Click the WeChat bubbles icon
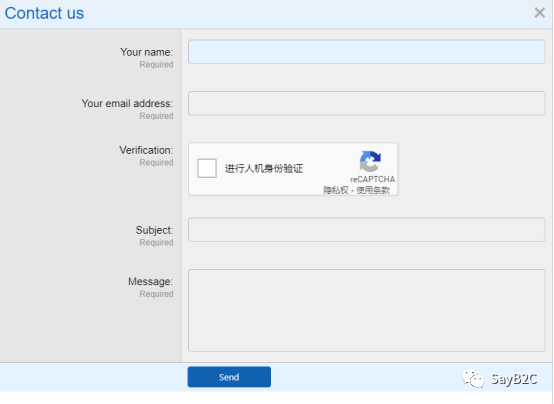Viewport: 554px width, 404px height. click(473, 379)
